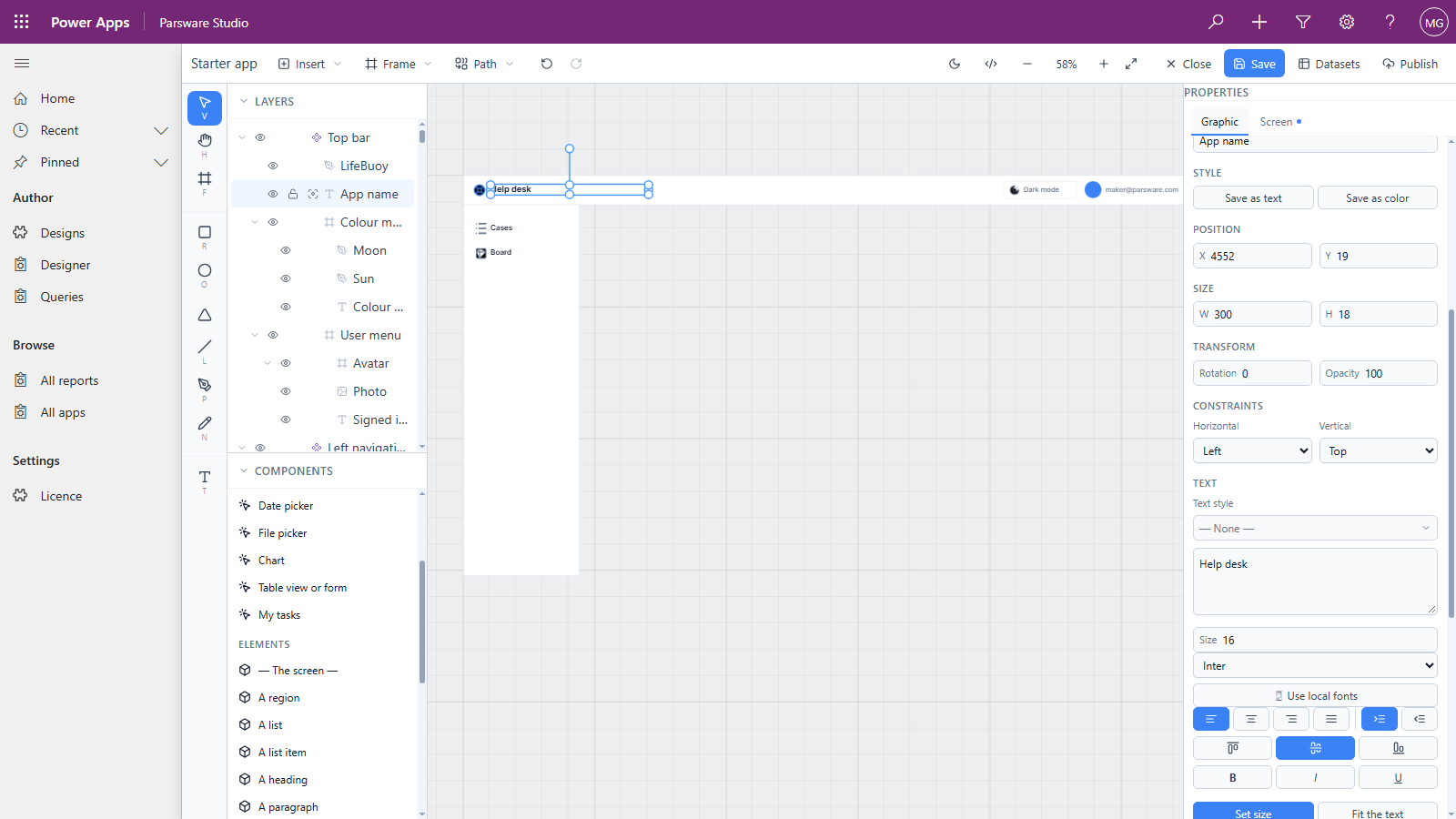Collapse the LAYERS panel

244,101
